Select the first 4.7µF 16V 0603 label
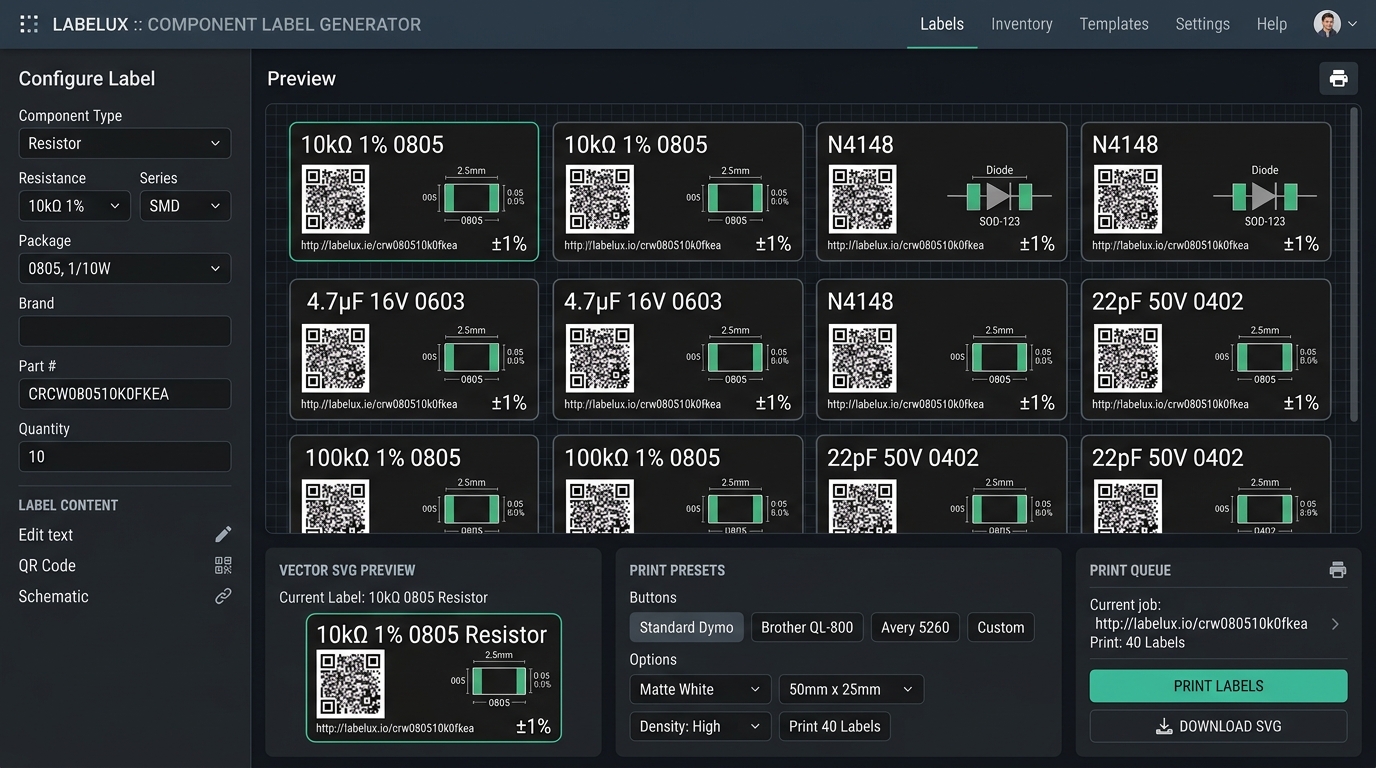The image size is (1376, 768). pos(414,349)
